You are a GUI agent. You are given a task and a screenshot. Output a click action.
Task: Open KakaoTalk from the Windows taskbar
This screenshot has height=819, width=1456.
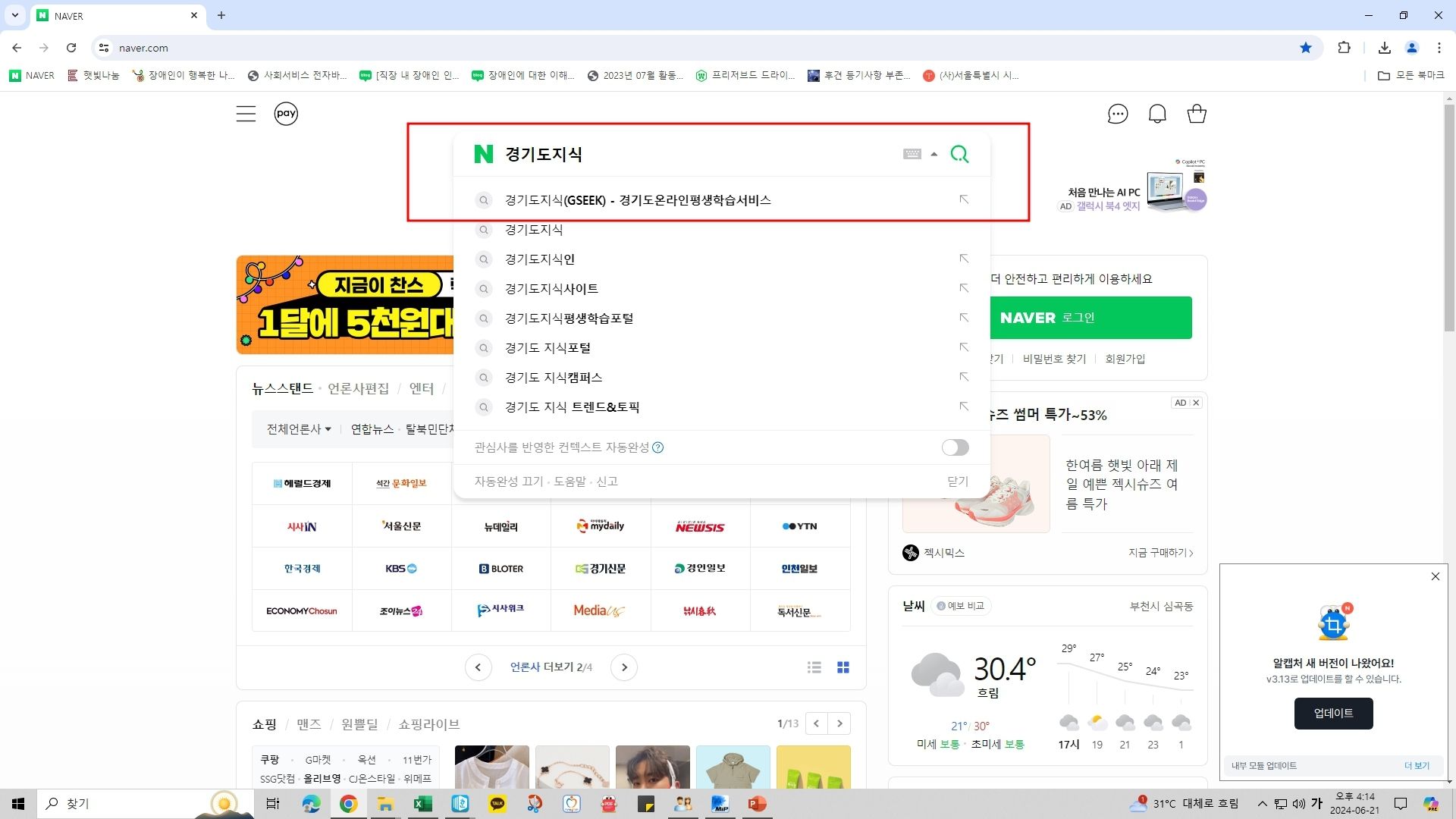pos(497,804)
